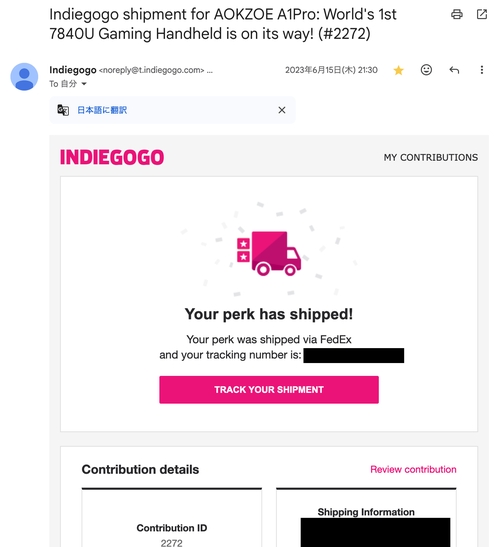Open the MY CONTRIBUTIONS link
This screenshot has width=500, height=547.
[x=431, y=158]
